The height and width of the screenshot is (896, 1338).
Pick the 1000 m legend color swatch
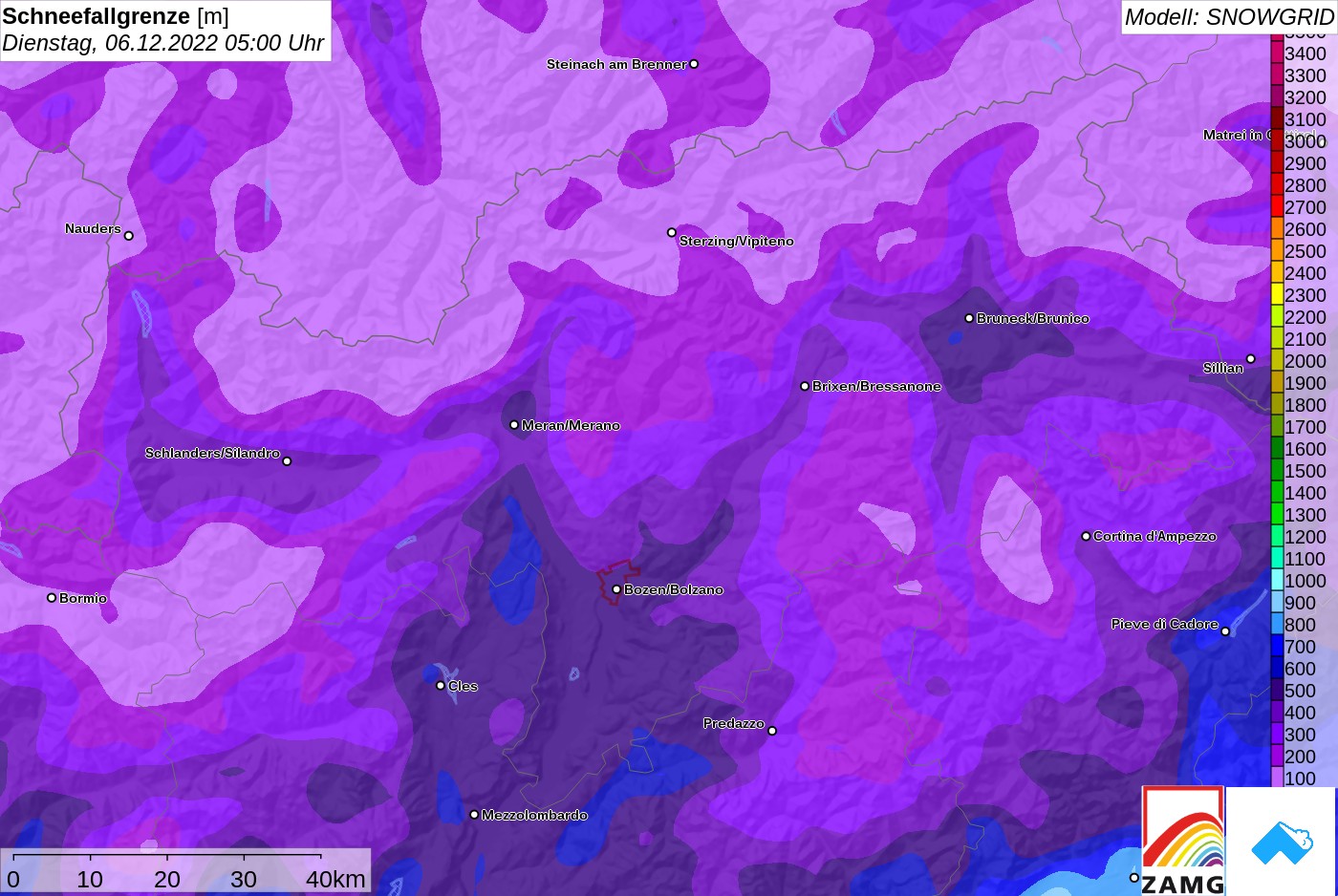pos(1277,579)
